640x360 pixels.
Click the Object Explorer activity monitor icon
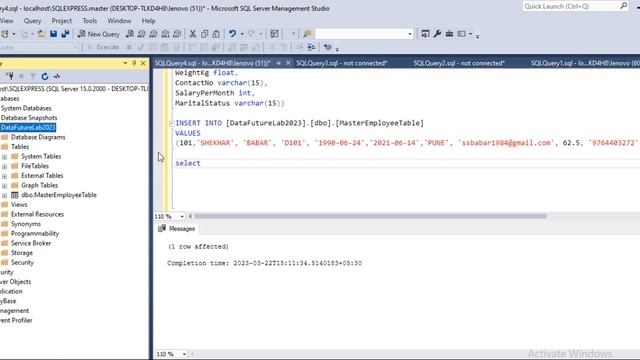coord(57,76)
